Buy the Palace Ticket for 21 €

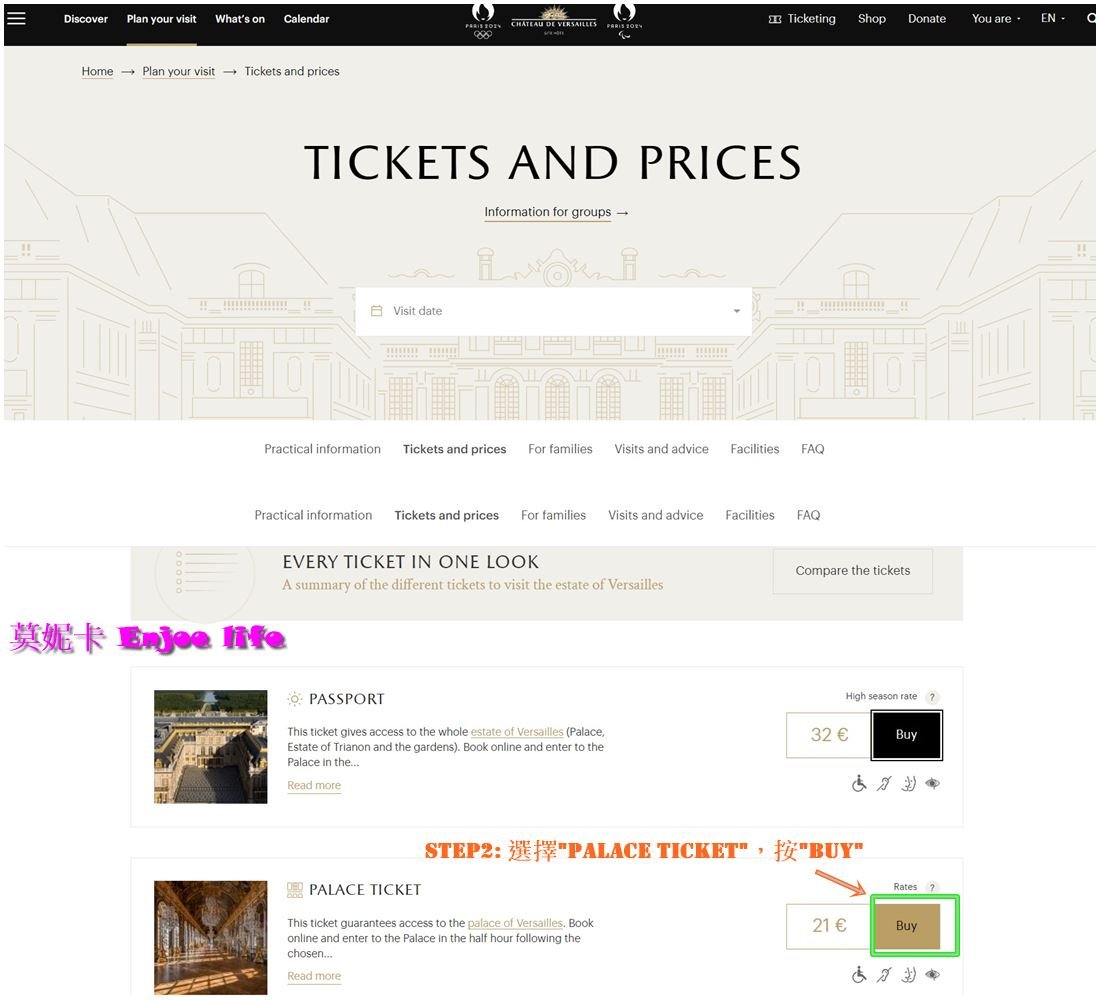[906, 926]
